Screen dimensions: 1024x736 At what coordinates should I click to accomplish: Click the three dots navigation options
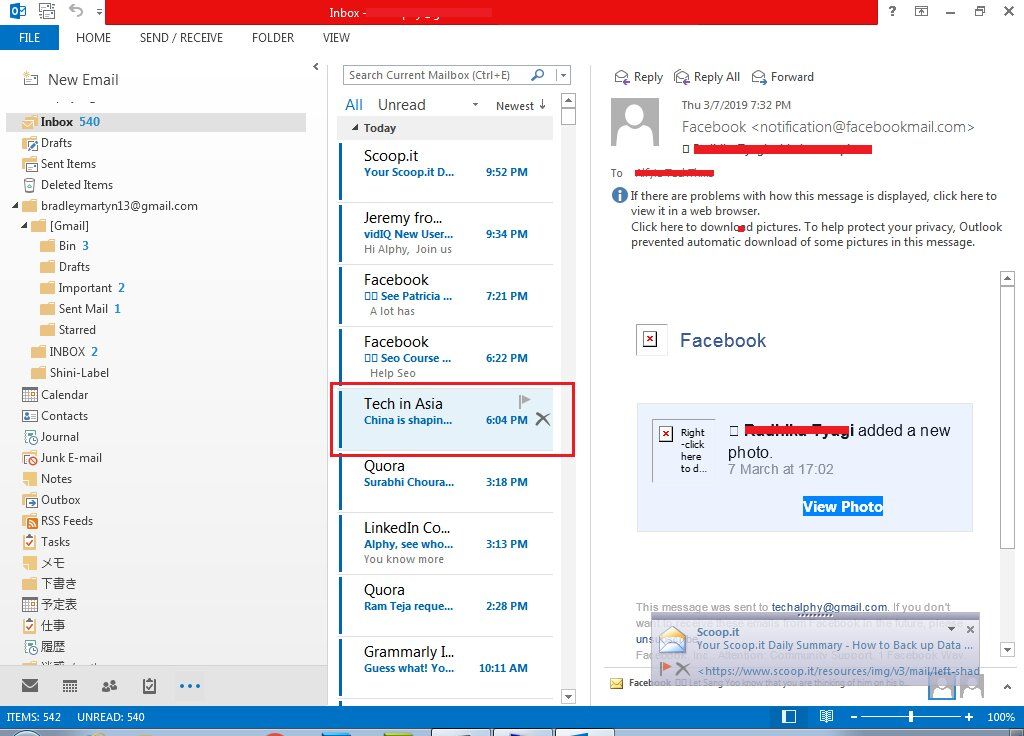(190, 686)
